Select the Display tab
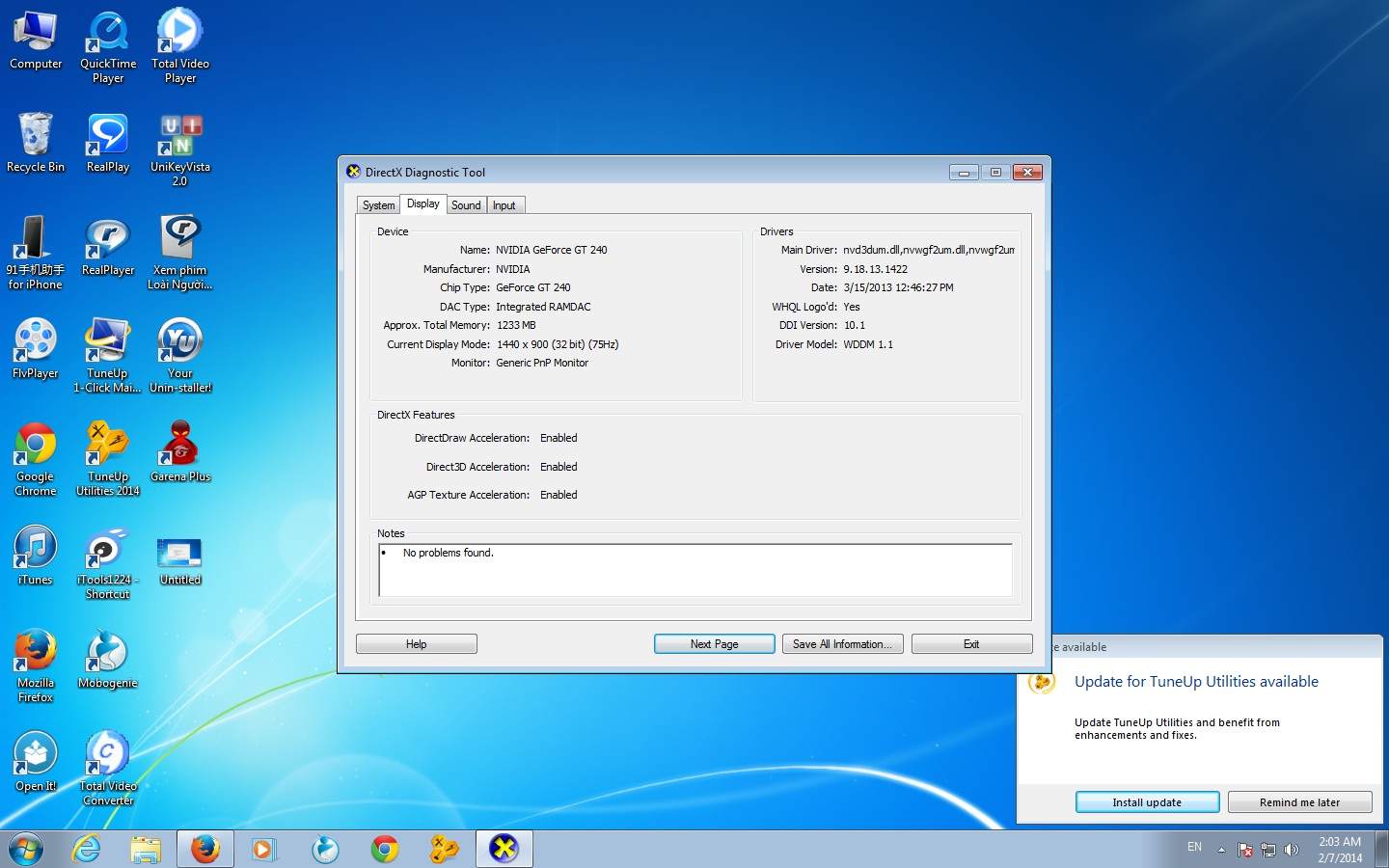This screenshot has height=868, width=1389. tap(423, 203)
